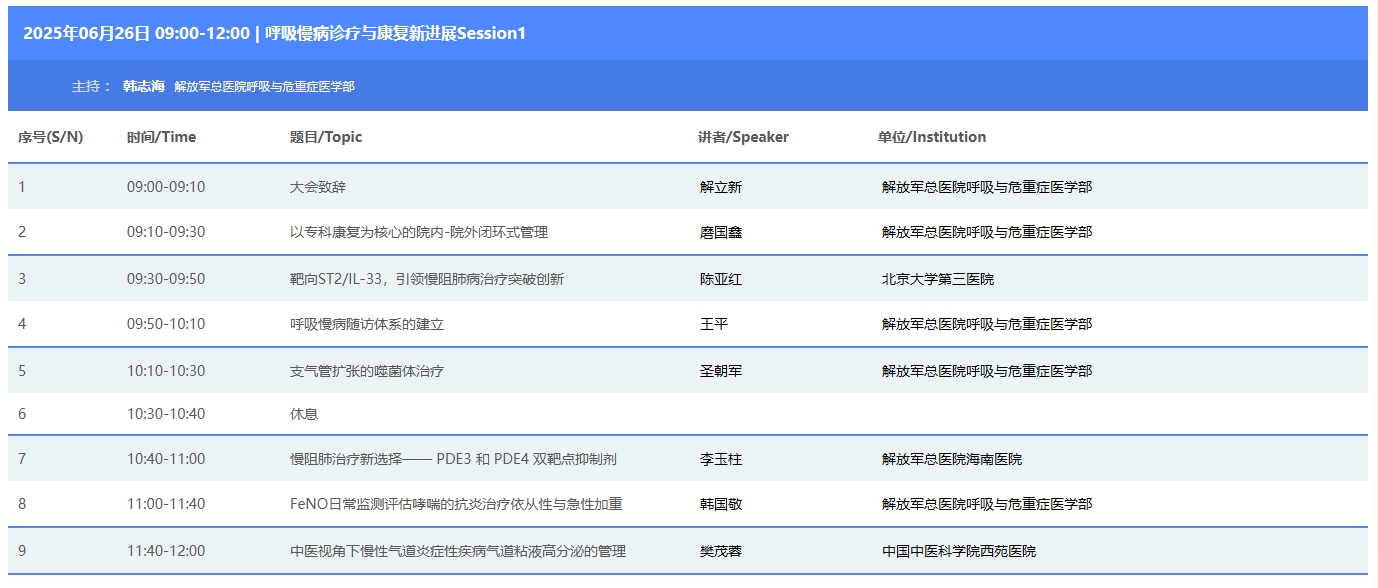
Task: Click moderator affiliation 解放军总医院呼吸与危重症医学部 in header
Action: click(x=264, y=87)
